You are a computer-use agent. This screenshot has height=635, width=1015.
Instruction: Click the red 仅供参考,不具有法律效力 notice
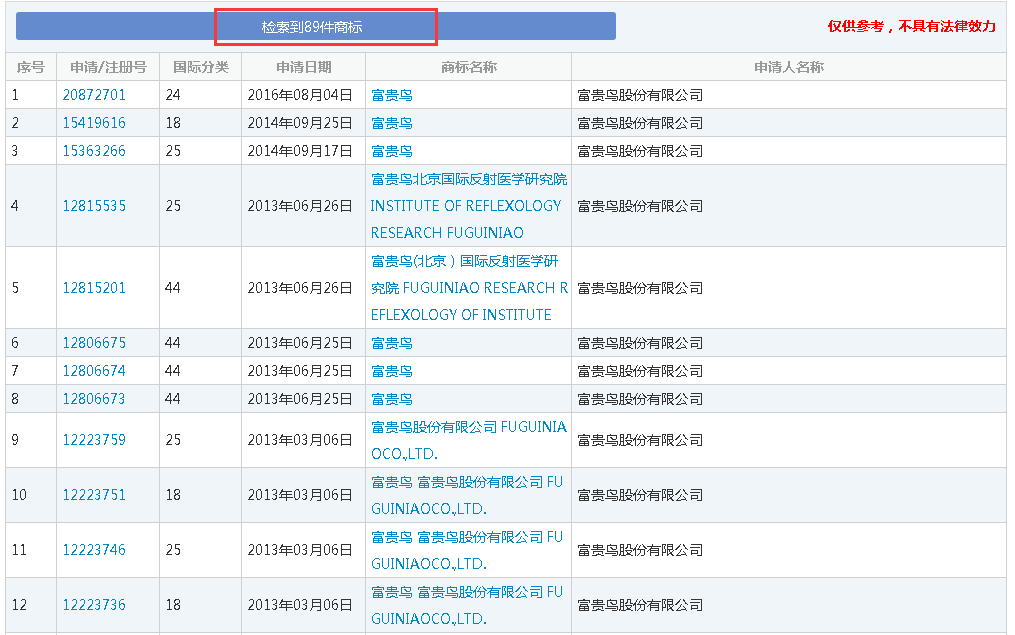pos(911,26)
